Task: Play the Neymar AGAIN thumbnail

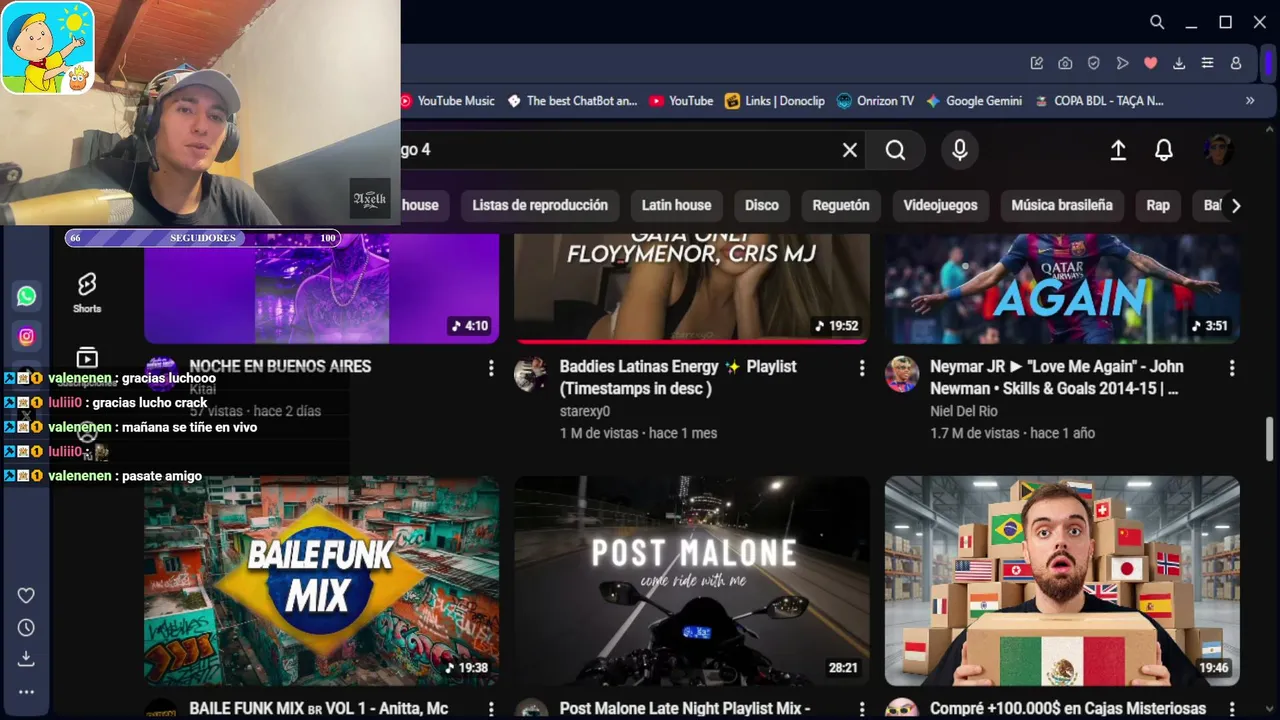Action: point(1062,289)
